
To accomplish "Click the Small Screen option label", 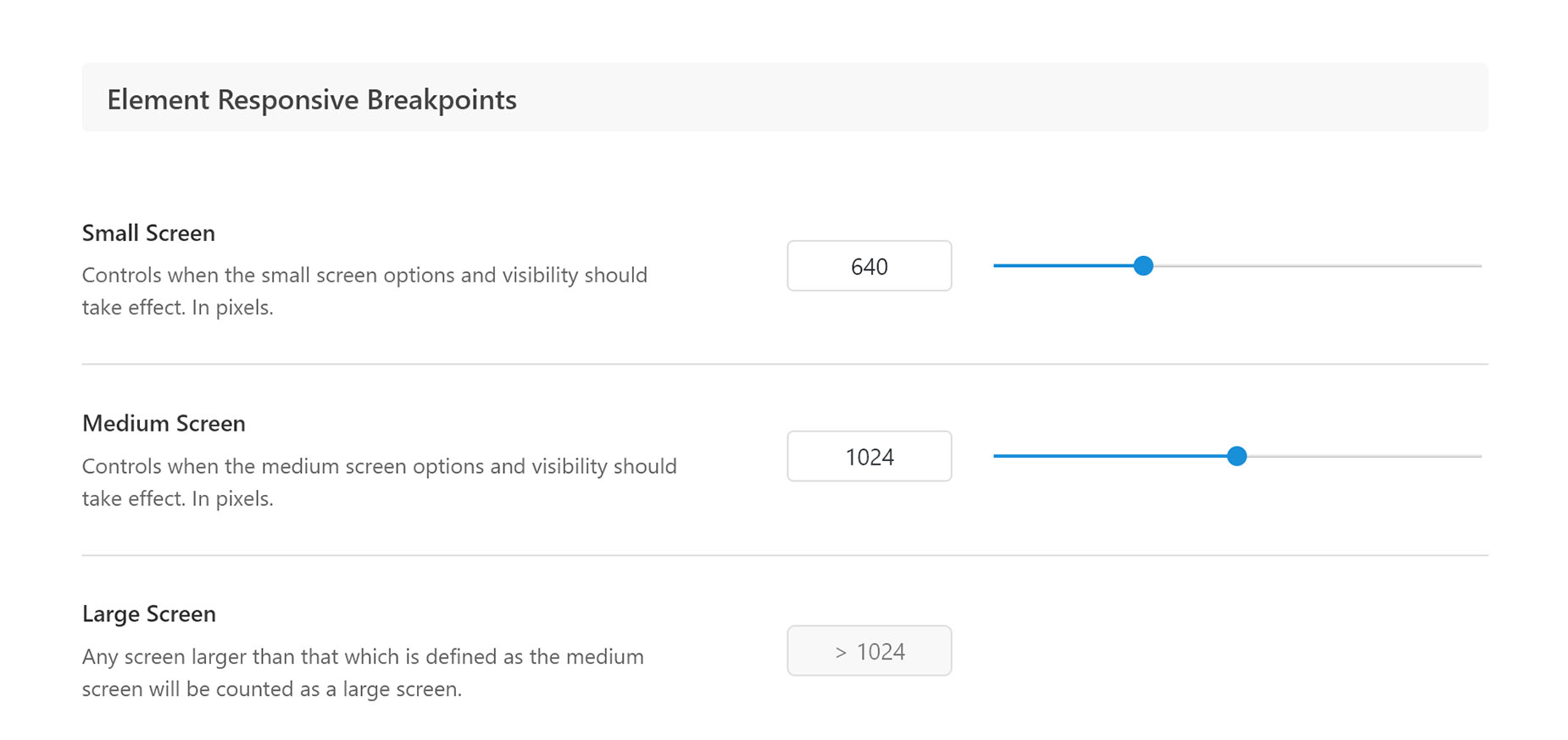I will click(148, 233).
